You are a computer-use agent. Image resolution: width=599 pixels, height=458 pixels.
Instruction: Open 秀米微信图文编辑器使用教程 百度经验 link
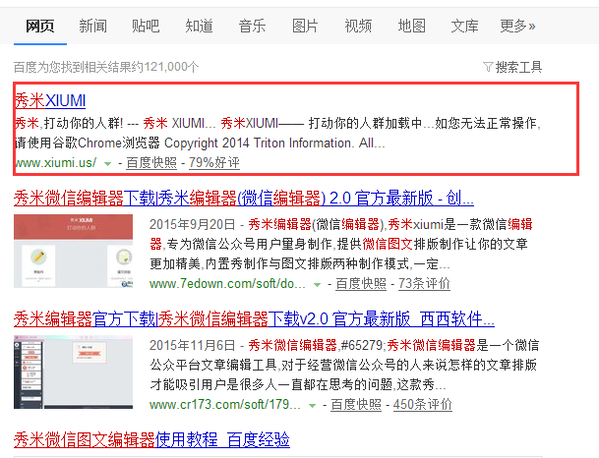pos(152,440)
